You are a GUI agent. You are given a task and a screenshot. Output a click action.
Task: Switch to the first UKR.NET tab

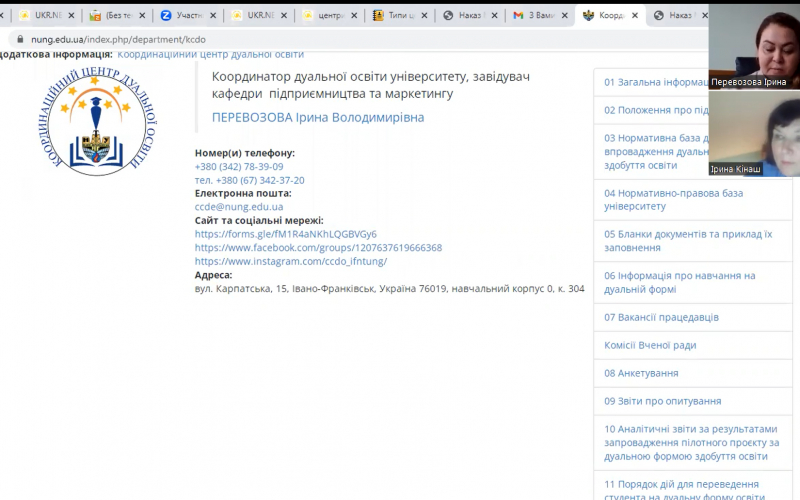[x=46, y=15]
